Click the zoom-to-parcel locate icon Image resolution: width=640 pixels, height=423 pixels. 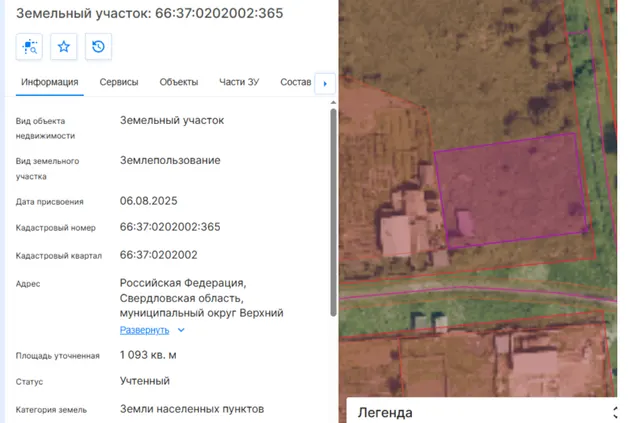(29, 47)
